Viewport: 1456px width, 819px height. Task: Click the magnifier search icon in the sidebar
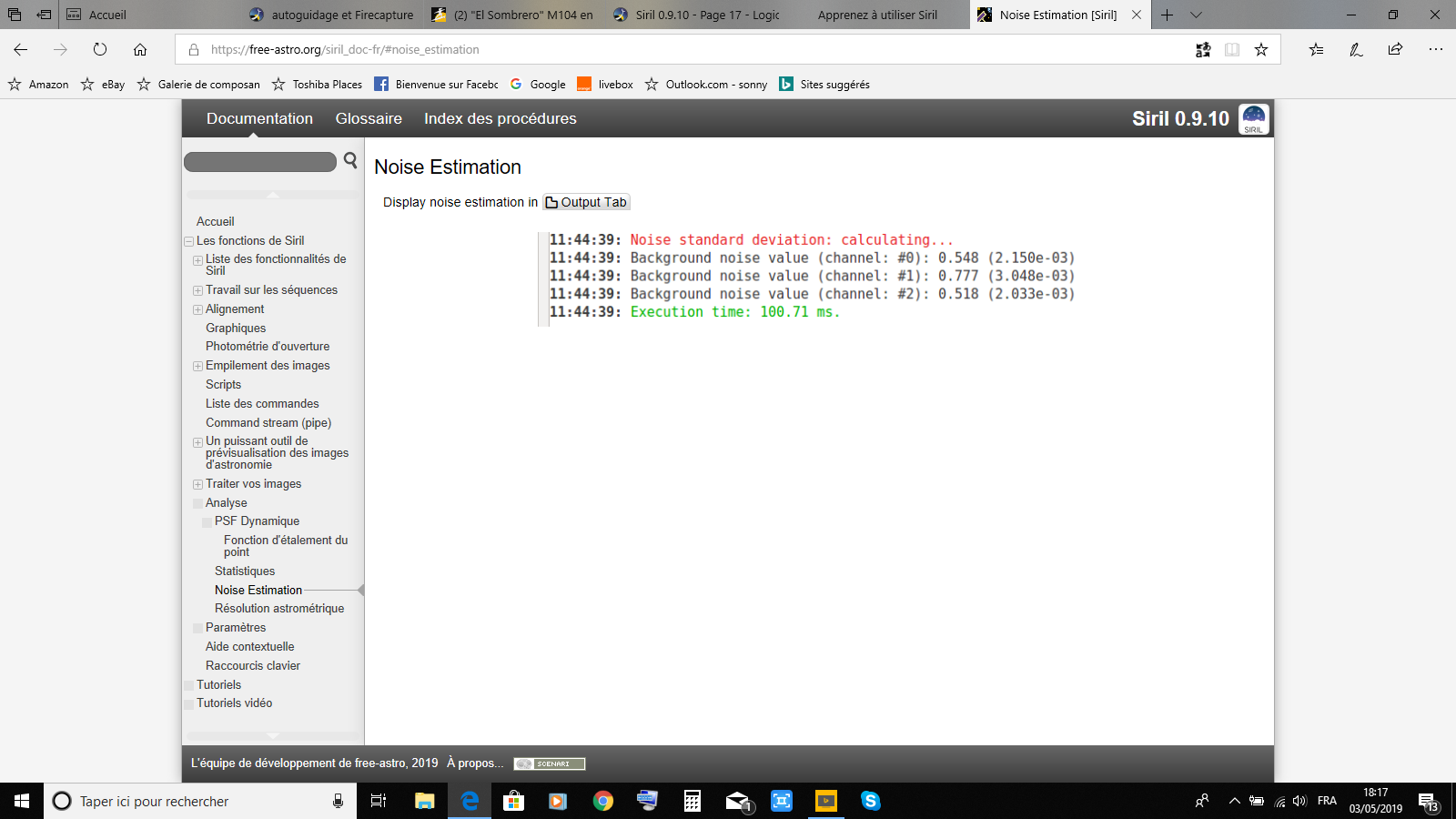[x=350, y=161]
